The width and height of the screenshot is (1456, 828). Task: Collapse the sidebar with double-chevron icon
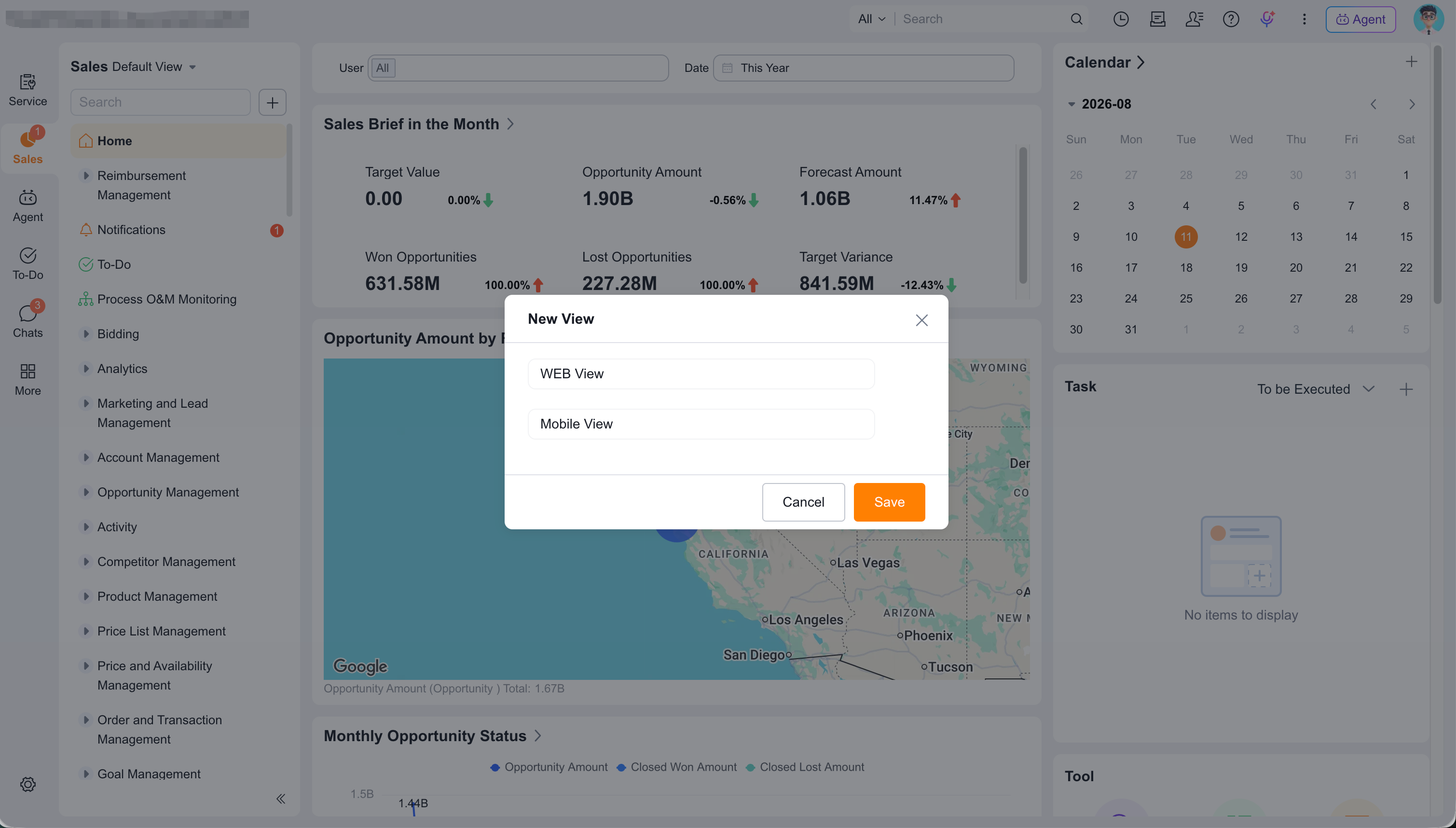281,799
